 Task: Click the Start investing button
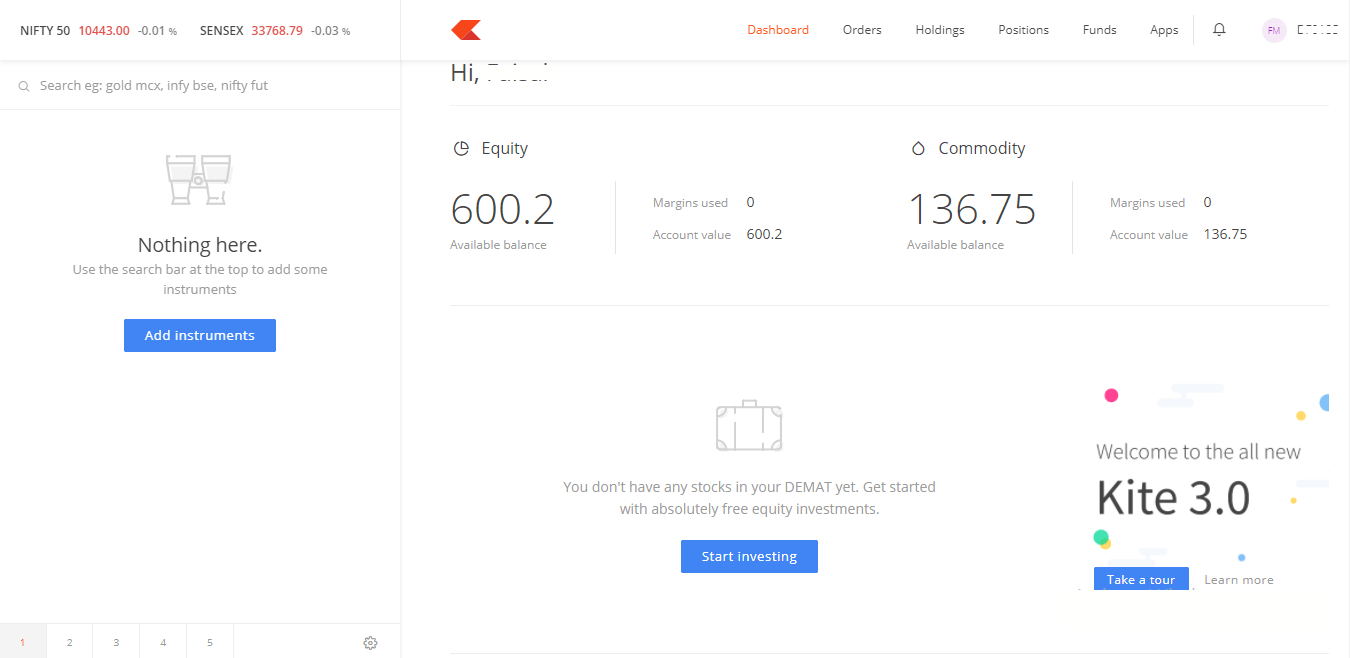pyautogui.click(x=749, y=556)
